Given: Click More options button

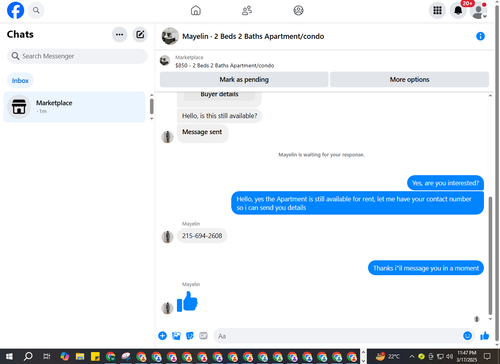Looking at the screenshot, I should pyautogui.click(x=409, y=79).
